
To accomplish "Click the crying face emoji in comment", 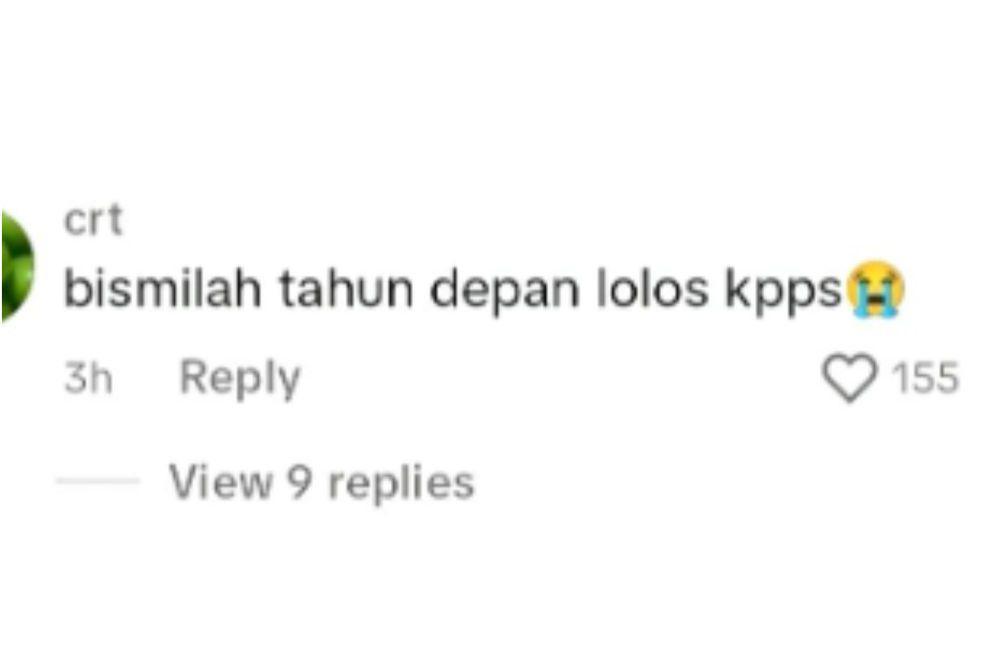I will (874, 289).
